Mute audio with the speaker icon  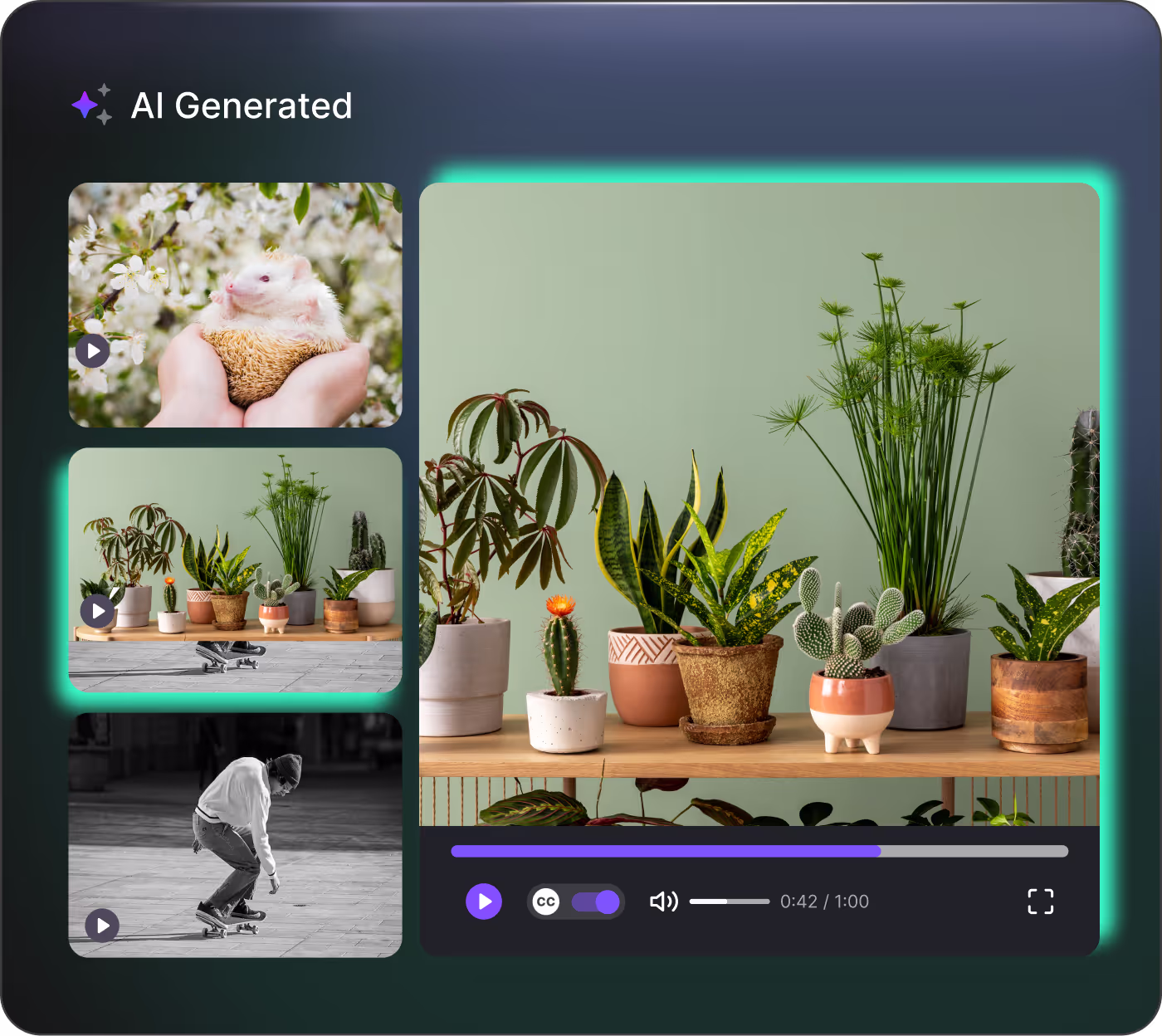(x=663, y=902)
